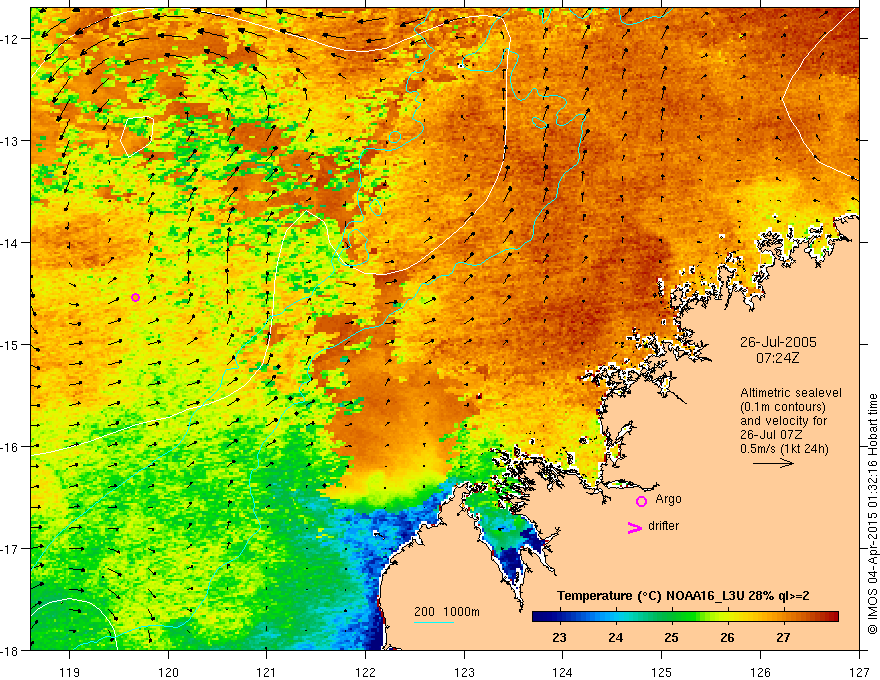Click the longitude axis label '122'
Image resolution: width=880 pixels, height=680 pixels.
coord(365,672)
